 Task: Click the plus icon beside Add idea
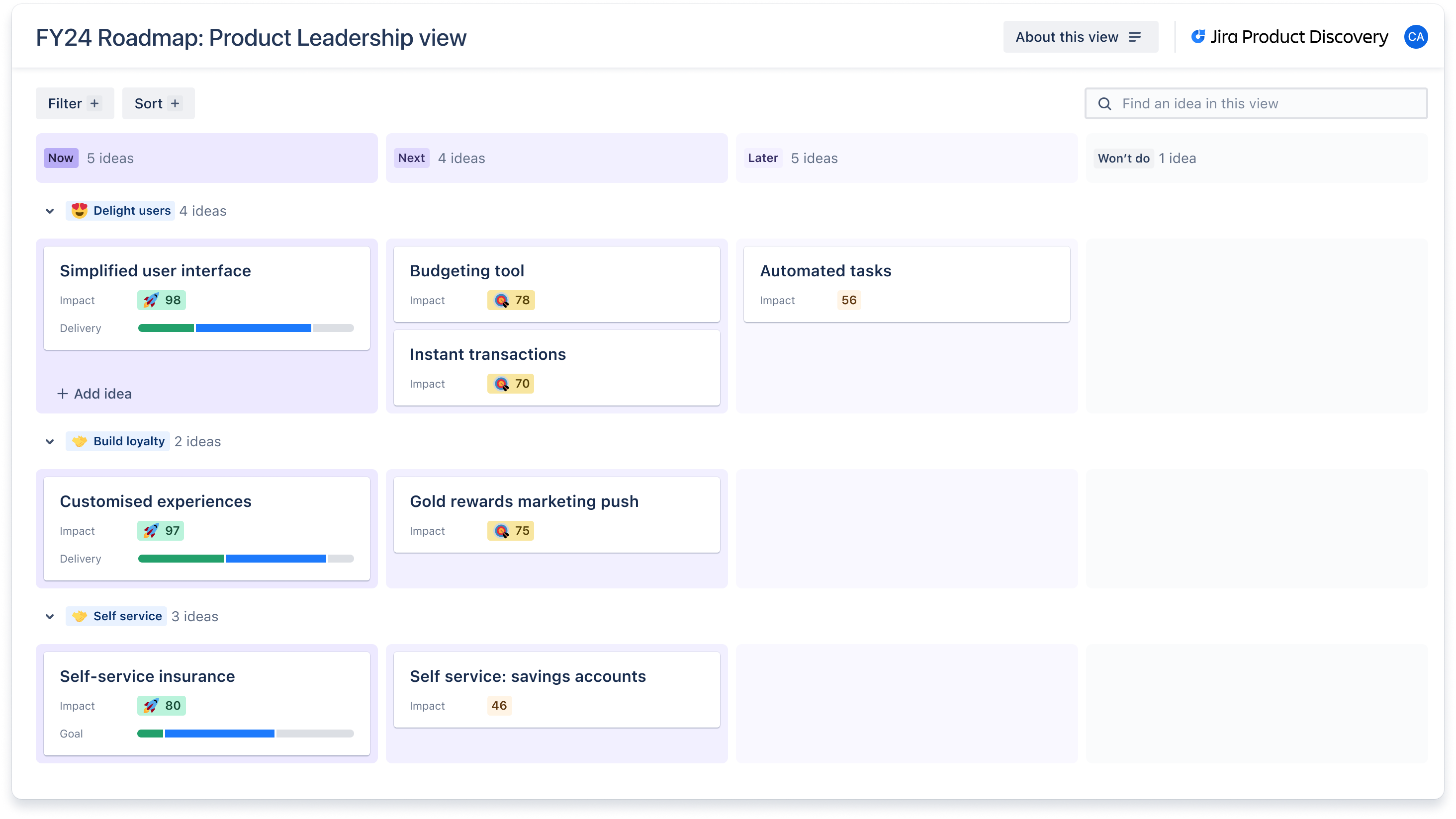click(62, 393)
